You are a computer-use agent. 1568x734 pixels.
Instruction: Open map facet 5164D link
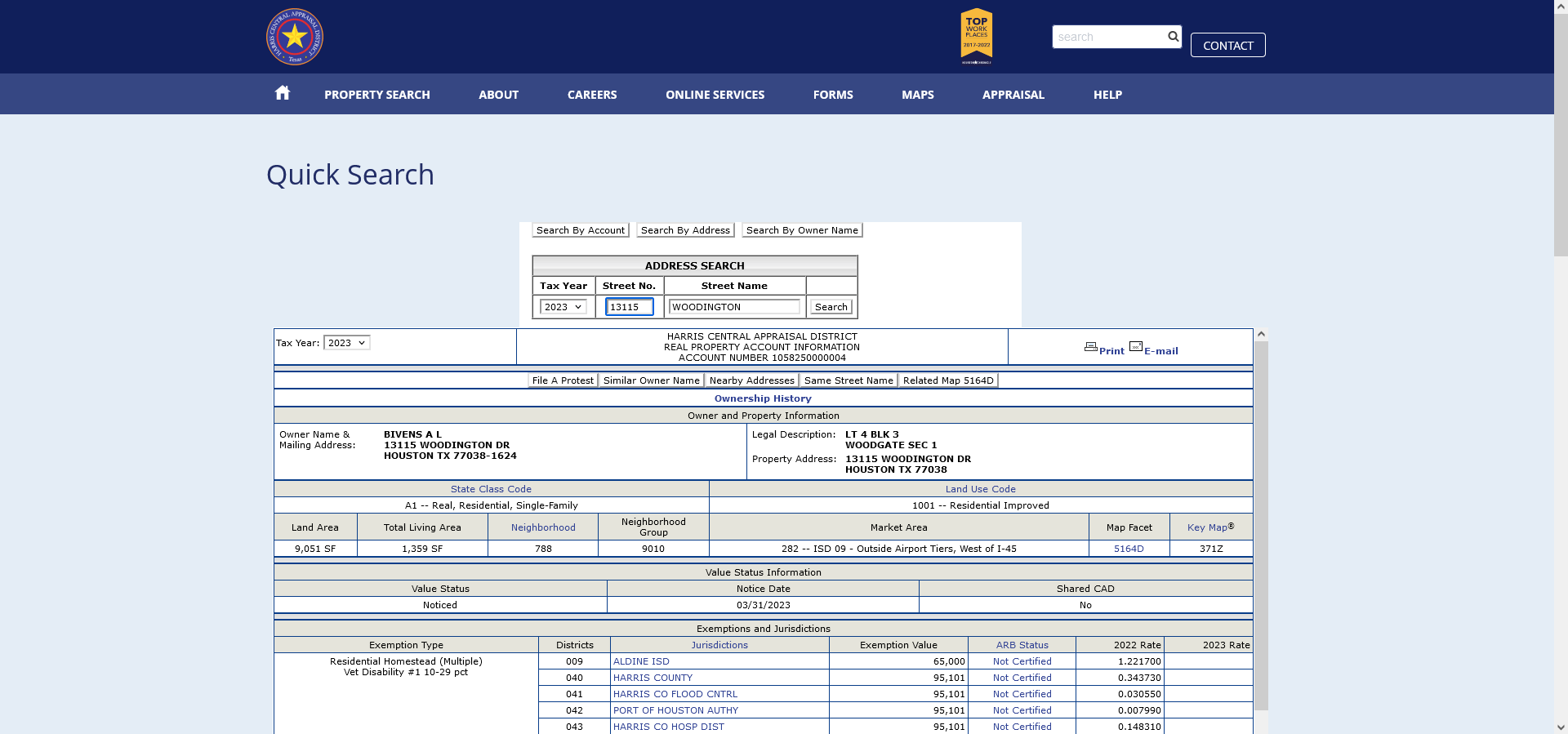point(1129,549)
